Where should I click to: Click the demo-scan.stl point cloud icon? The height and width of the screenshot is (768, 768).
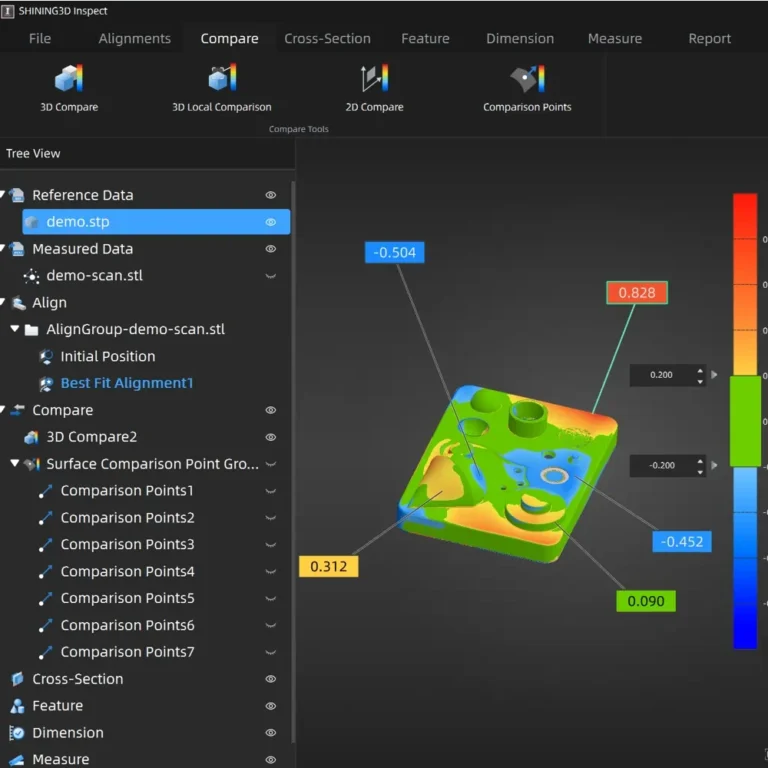pyautogui.click(x=31, y=276)
